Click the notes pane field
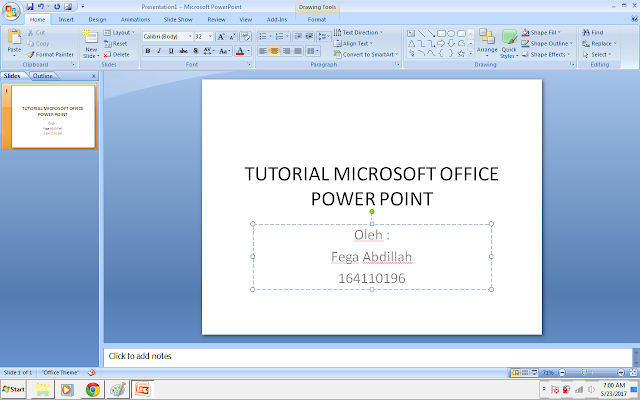This screenshot has width=640, height=400. (x=368, y=358)
